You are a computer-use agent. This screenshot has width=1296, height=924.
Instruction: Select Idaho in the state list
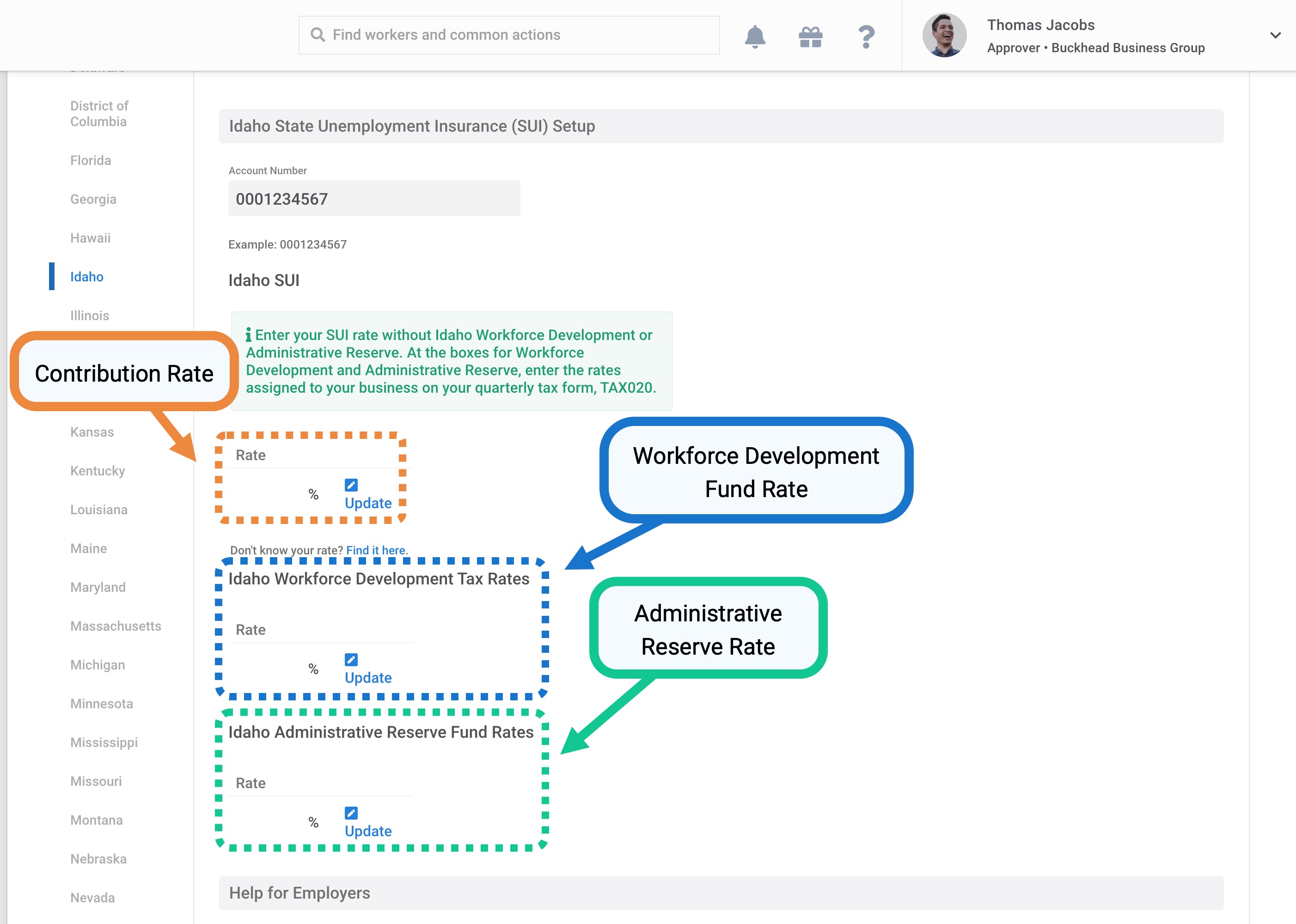point(86,277)
